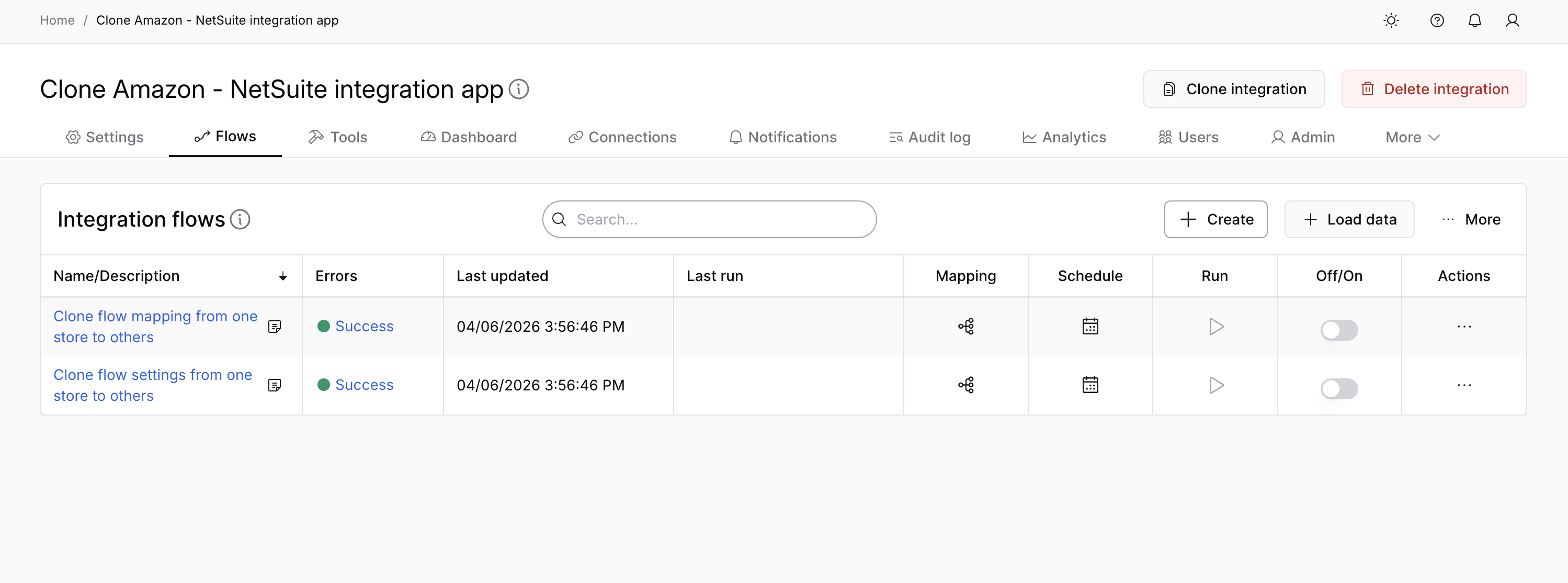Screen dimensions: 1568x583
Task: Click info icon next to integration app title
Action: (519, 89)
